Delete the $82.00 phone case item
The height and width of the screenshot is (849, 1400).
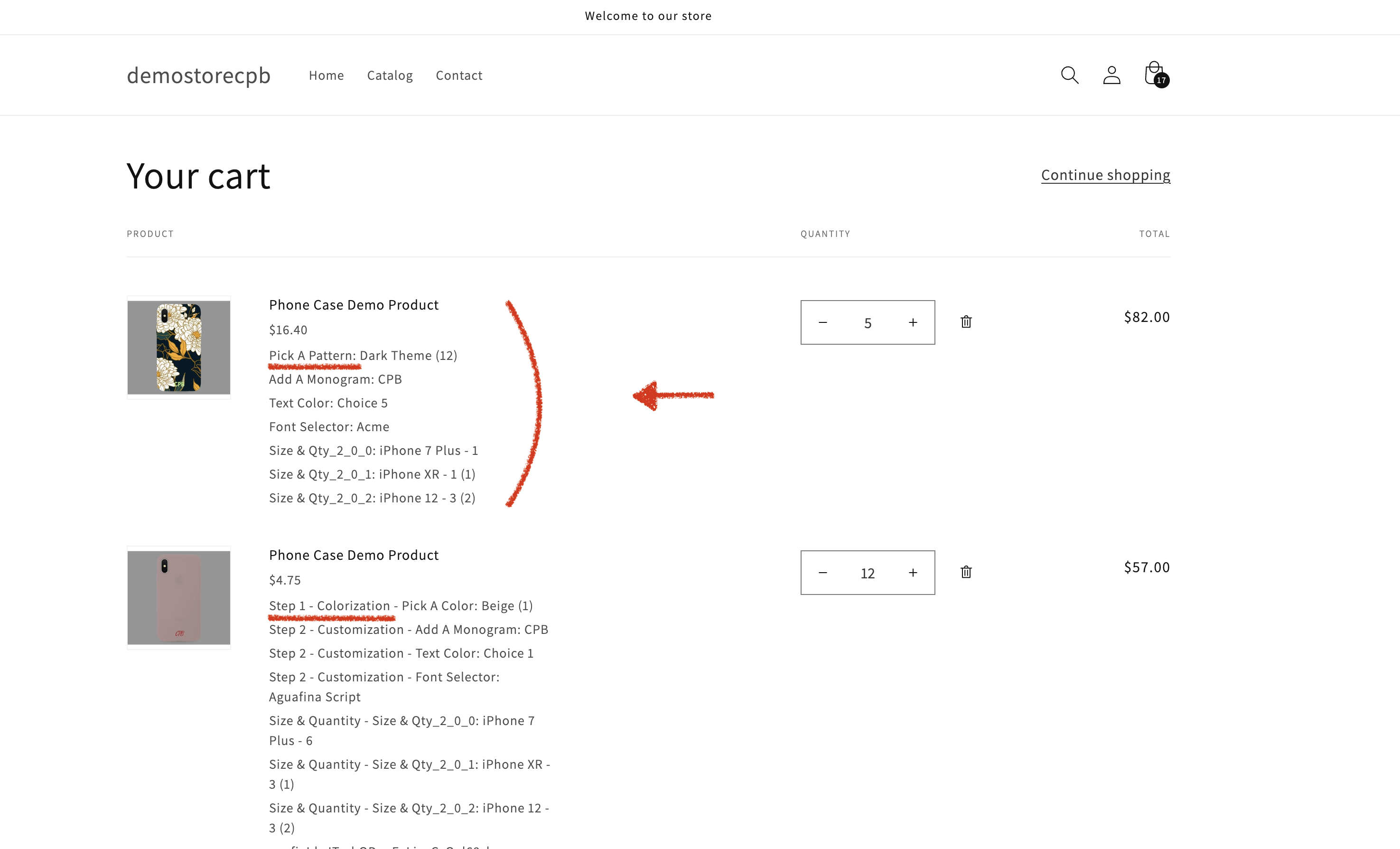pos(966,322)
